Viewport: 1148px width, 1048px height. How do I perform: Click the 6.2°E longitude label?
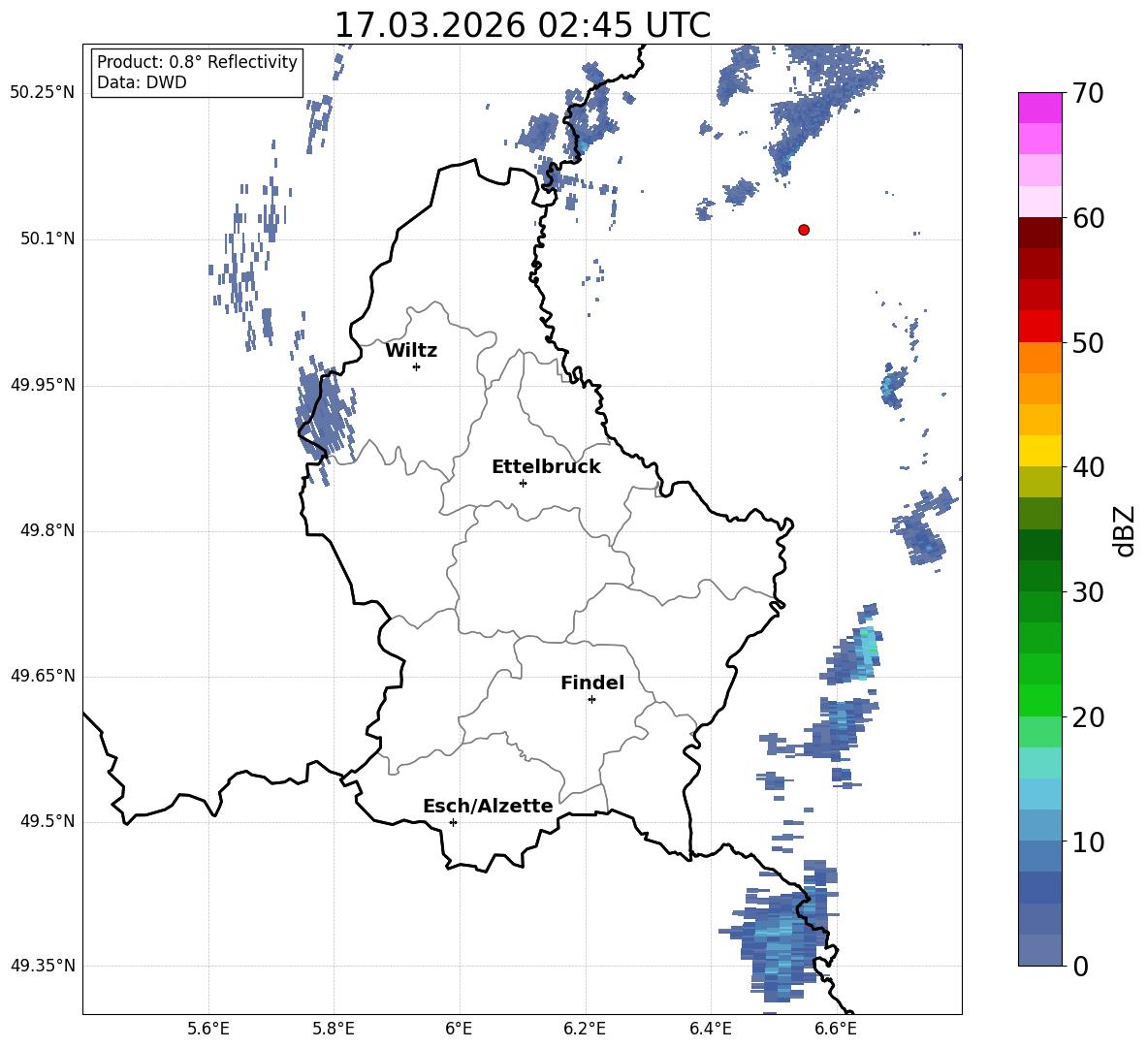(585, 1029)
